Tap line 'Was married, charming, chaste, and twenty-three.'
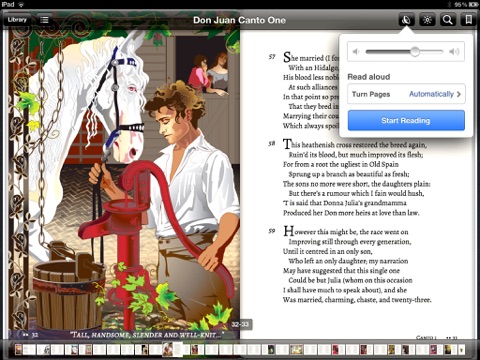 [357, 300]
